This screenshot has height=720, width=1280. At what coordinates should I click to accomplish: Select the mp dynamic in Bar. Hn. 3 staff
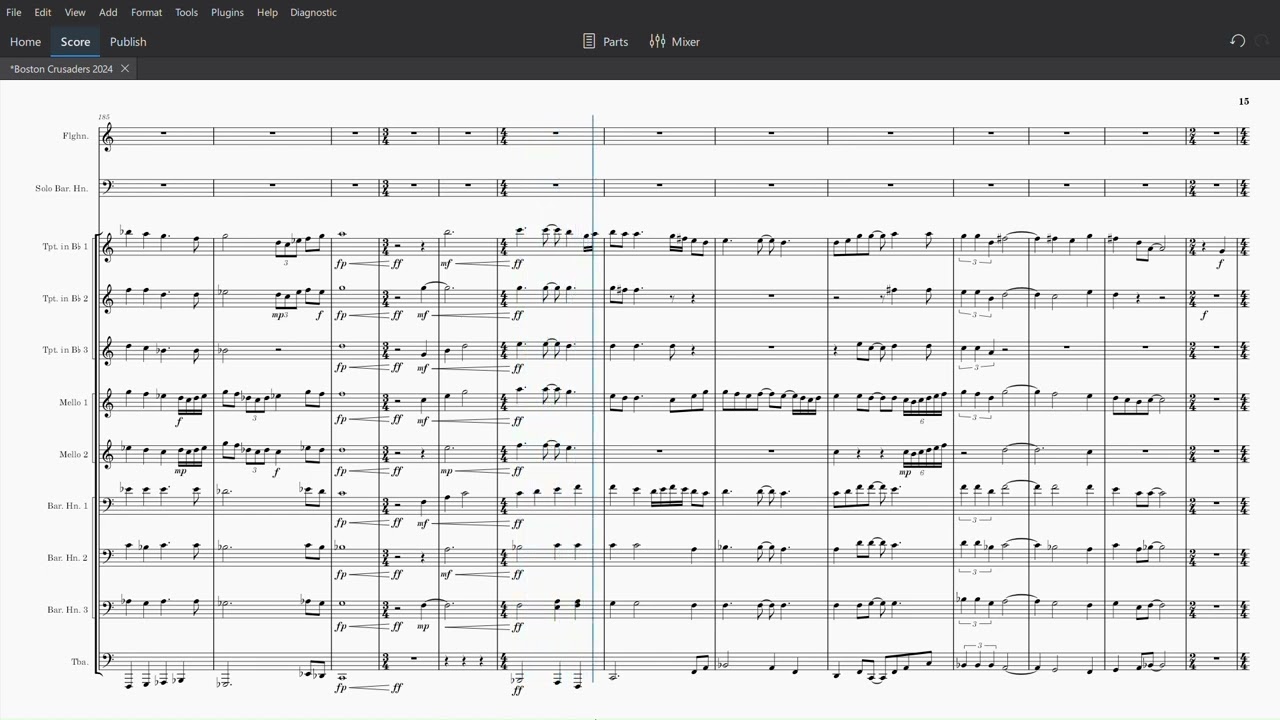[x=423, y=627]
